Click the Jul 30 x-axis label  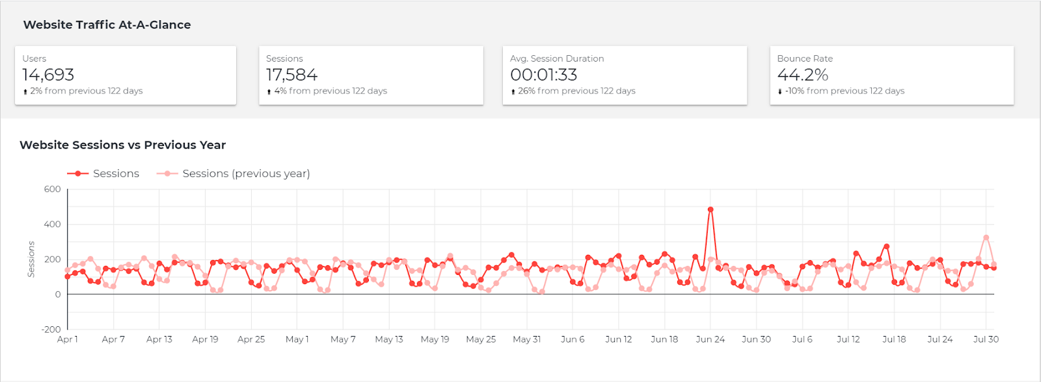pos(985,339)
